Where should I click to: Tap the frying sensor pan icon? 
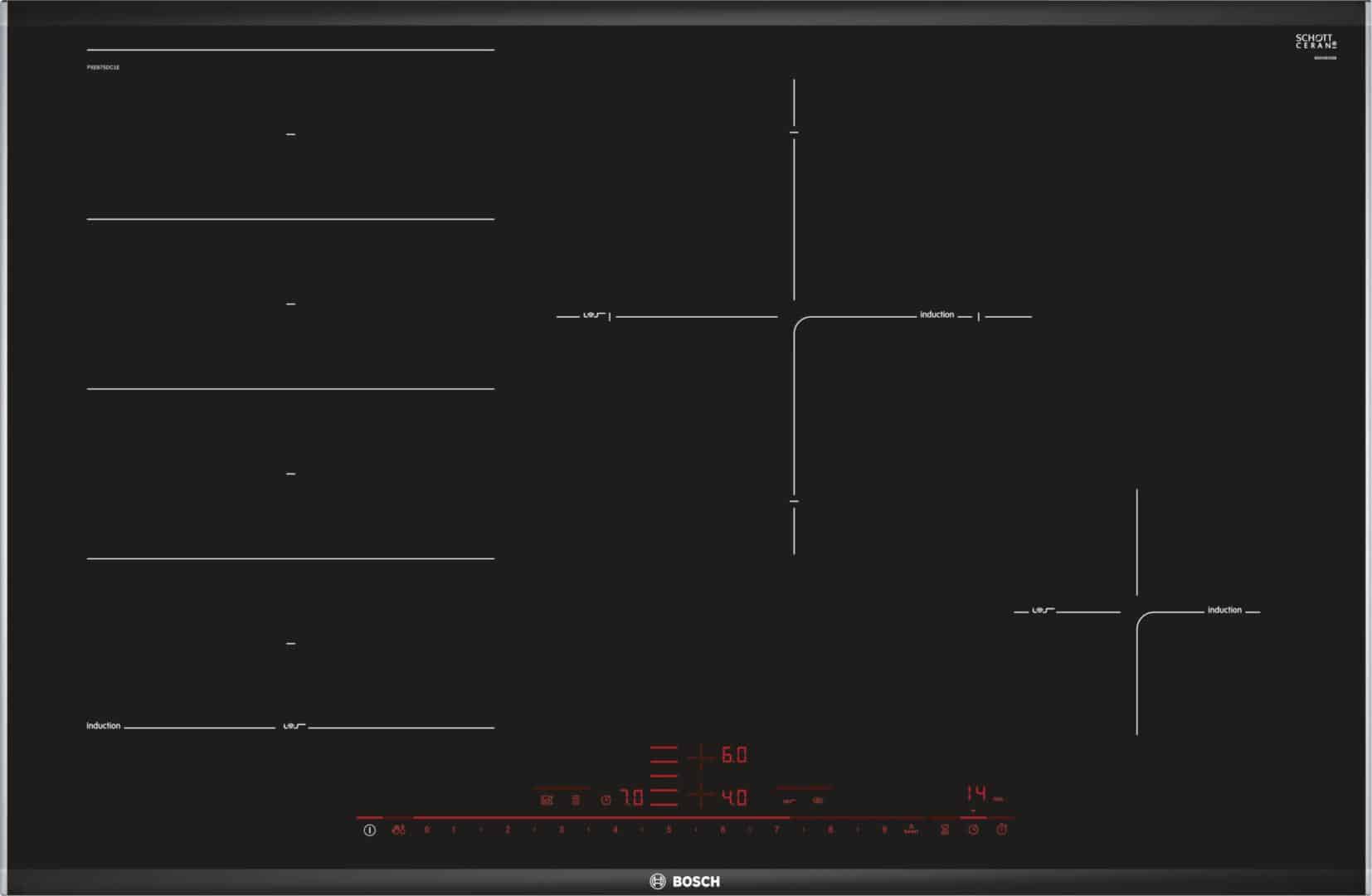[x=547, y=800]
